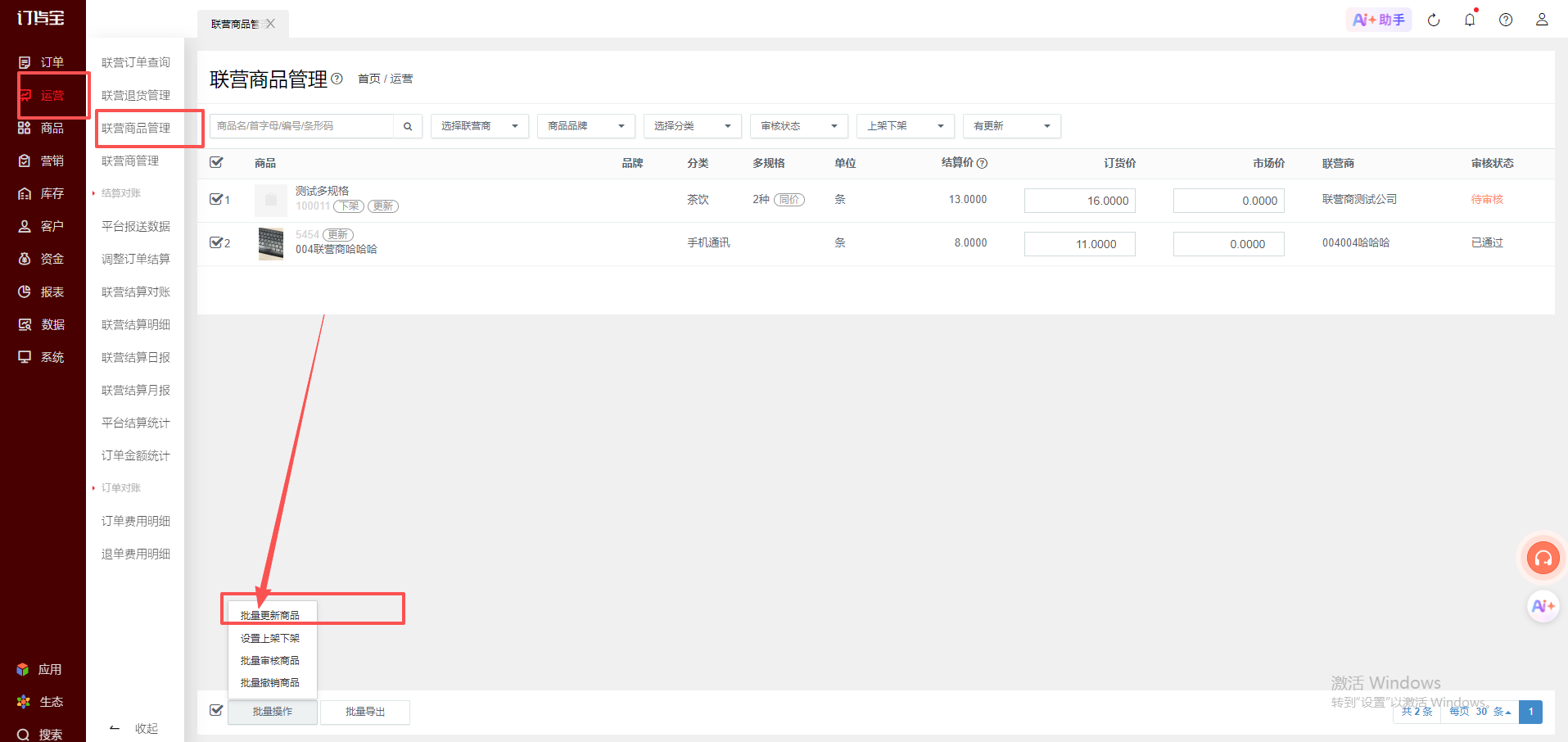Open 联营订单查询 in the submenu
The height and width of the screenshot is (742, 1568).
(136, 62)
